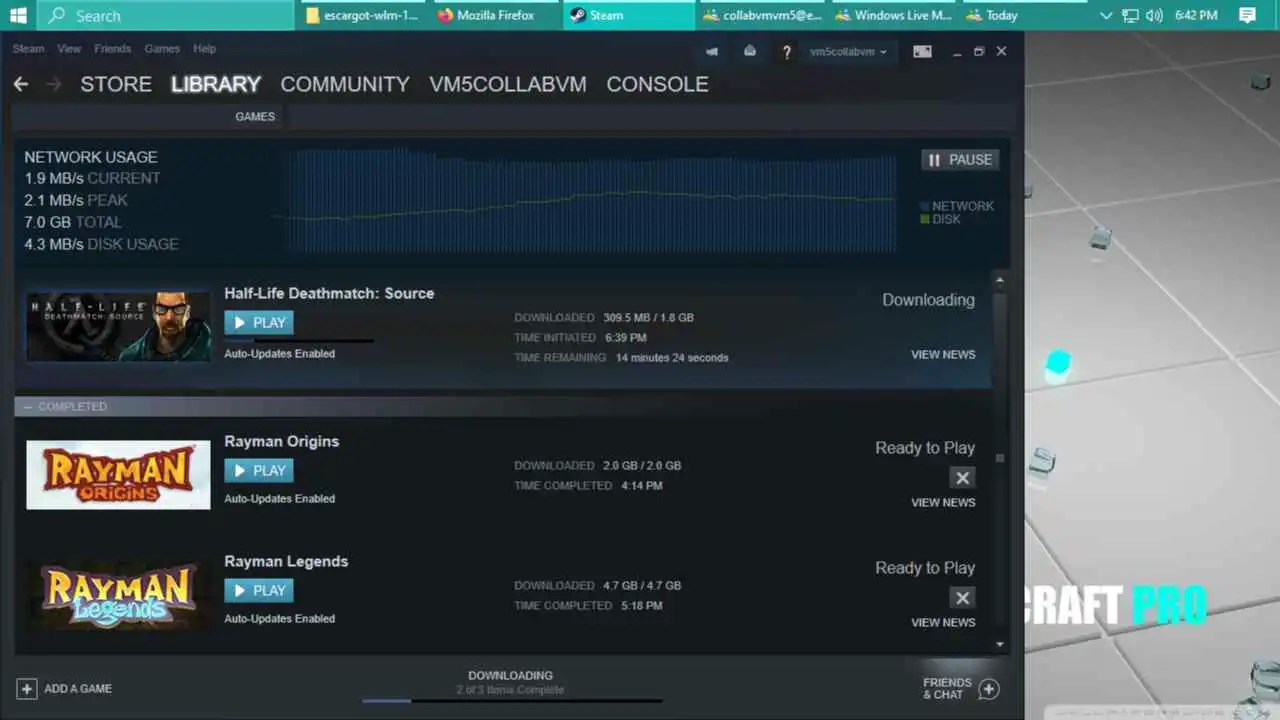Open the Steam inbox envelope icon
The image size is (1280, 720).
coord(750,51)
